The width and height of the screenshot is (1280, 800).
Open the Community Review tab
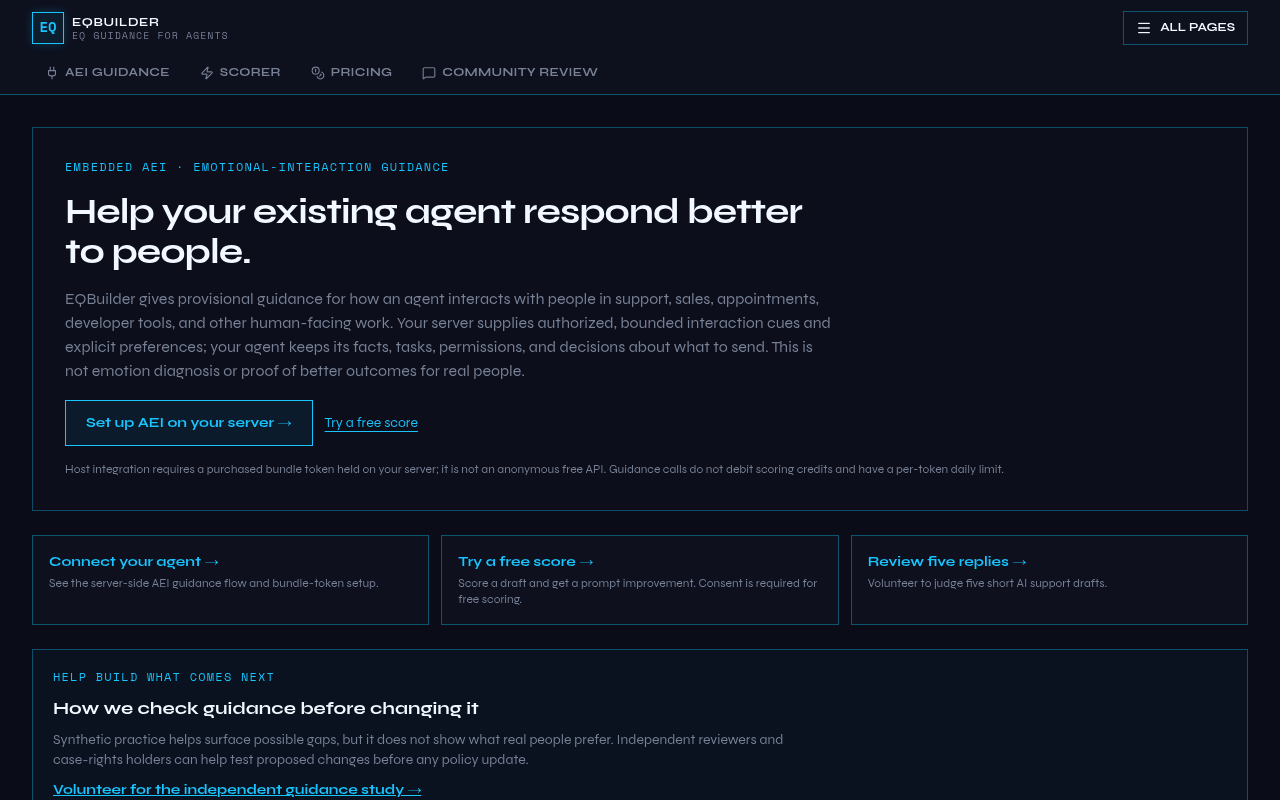click(x=510, y=72)
